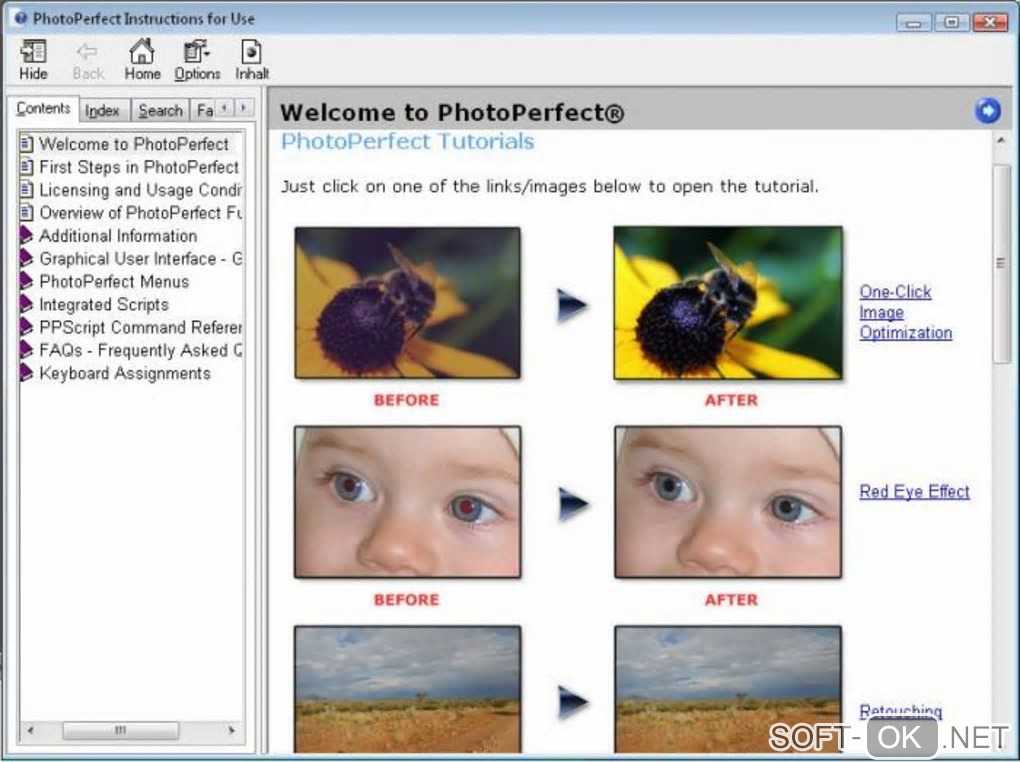Open One-Click Image Optimization link

tap(905, 312)
